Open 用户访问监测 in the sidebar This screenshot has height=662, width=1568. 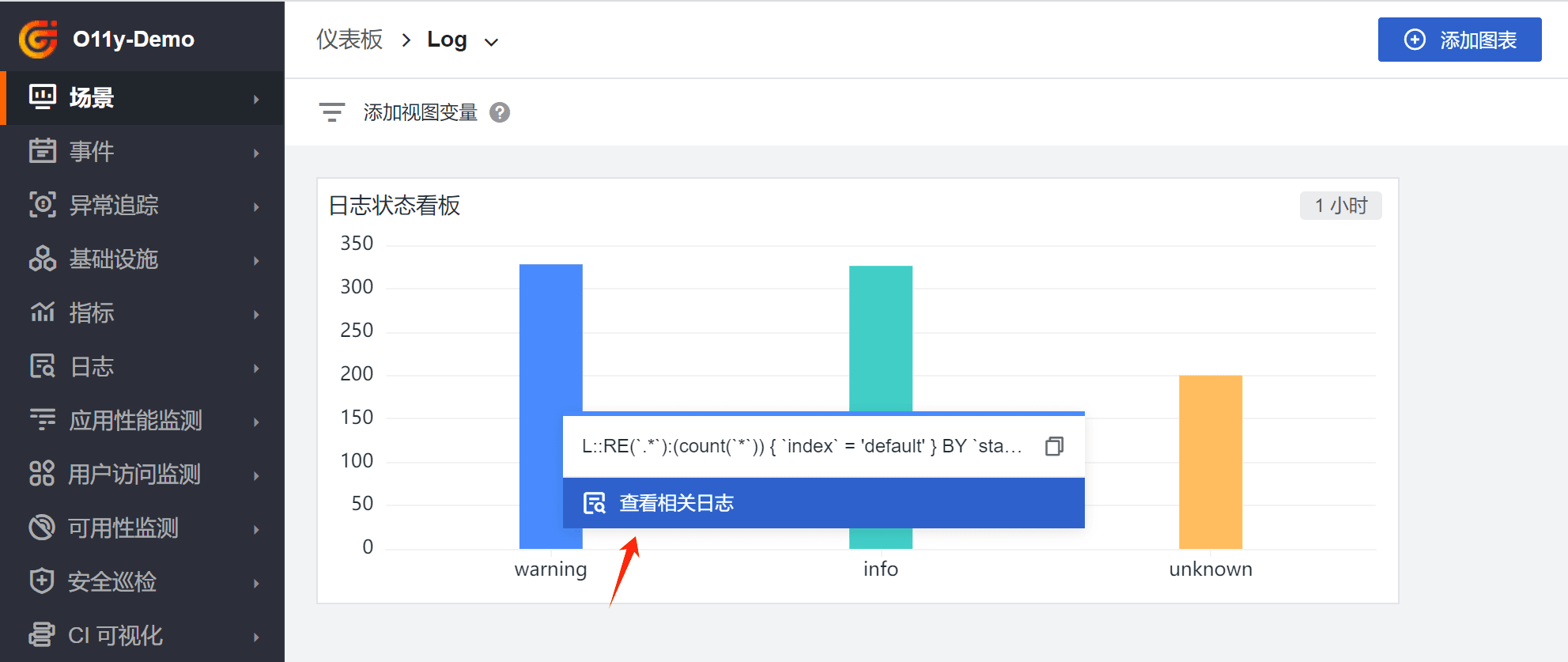coord(134,474)
